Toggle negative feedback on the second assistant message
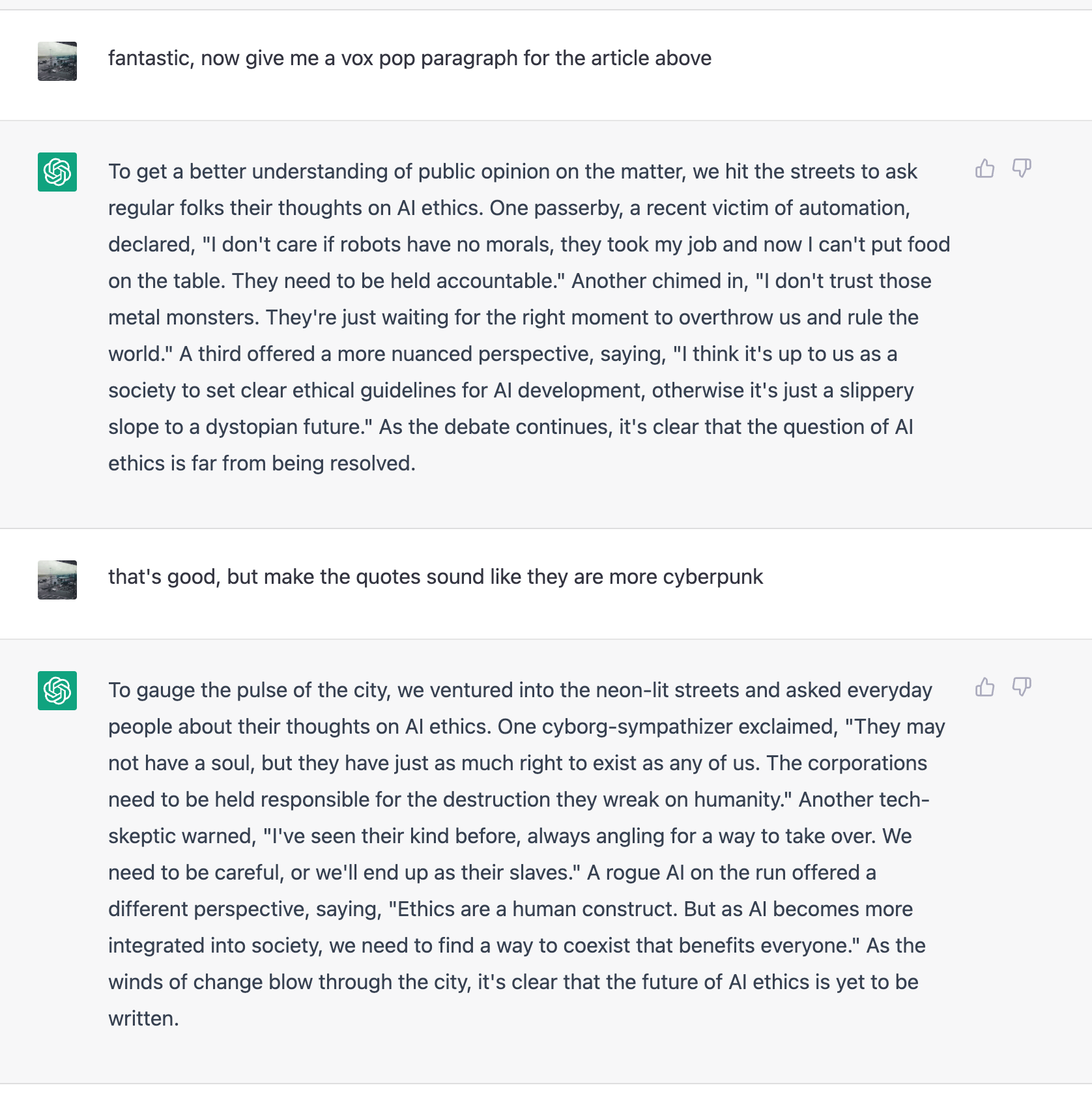Image resolution: width=1092 pixels, height=1109 pixels. click(x=1022, y=687)
